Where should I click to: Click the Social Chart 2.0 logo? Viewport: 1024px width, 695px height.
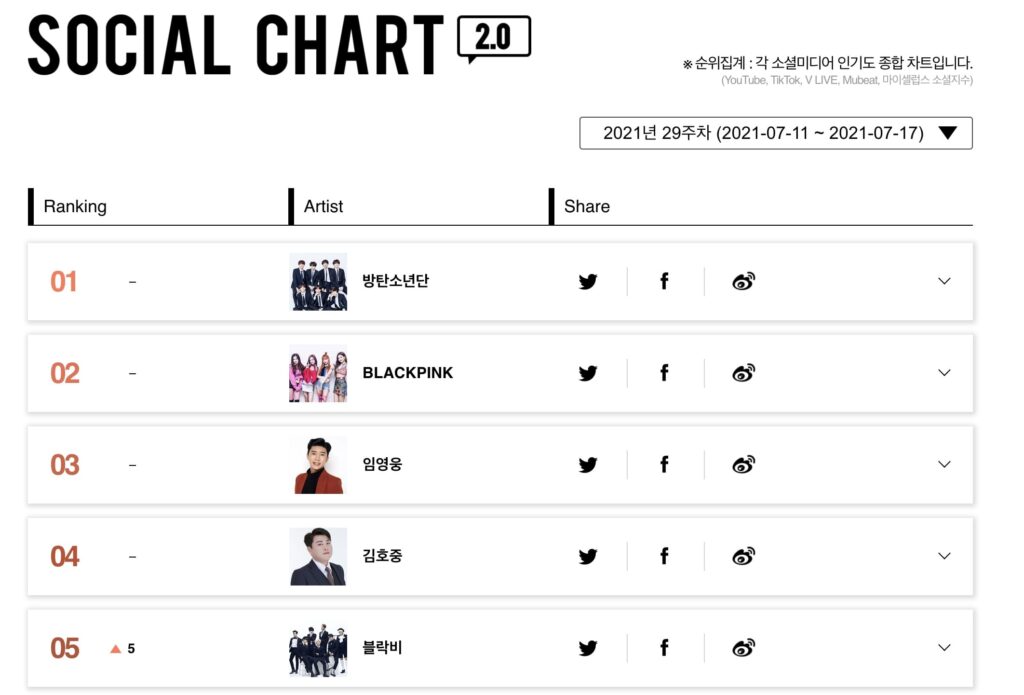(279, 44)
